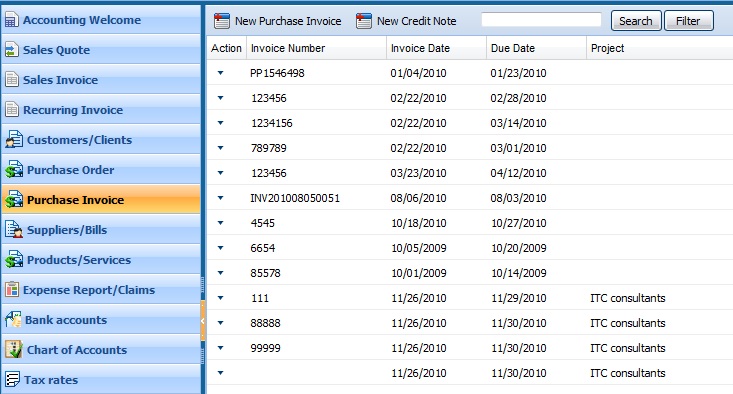The image size is (733, 394).
Task: Click the New Purchase Invoice toolbar icon
Action: click(222, 21)
